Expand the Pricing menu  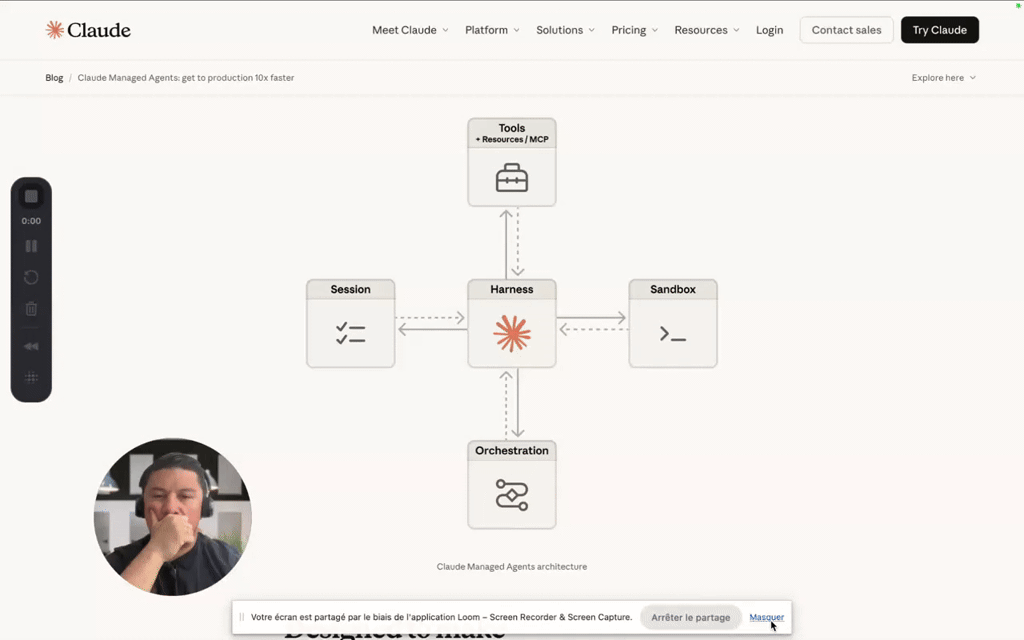pyautogui.click(x=635, y=30)
